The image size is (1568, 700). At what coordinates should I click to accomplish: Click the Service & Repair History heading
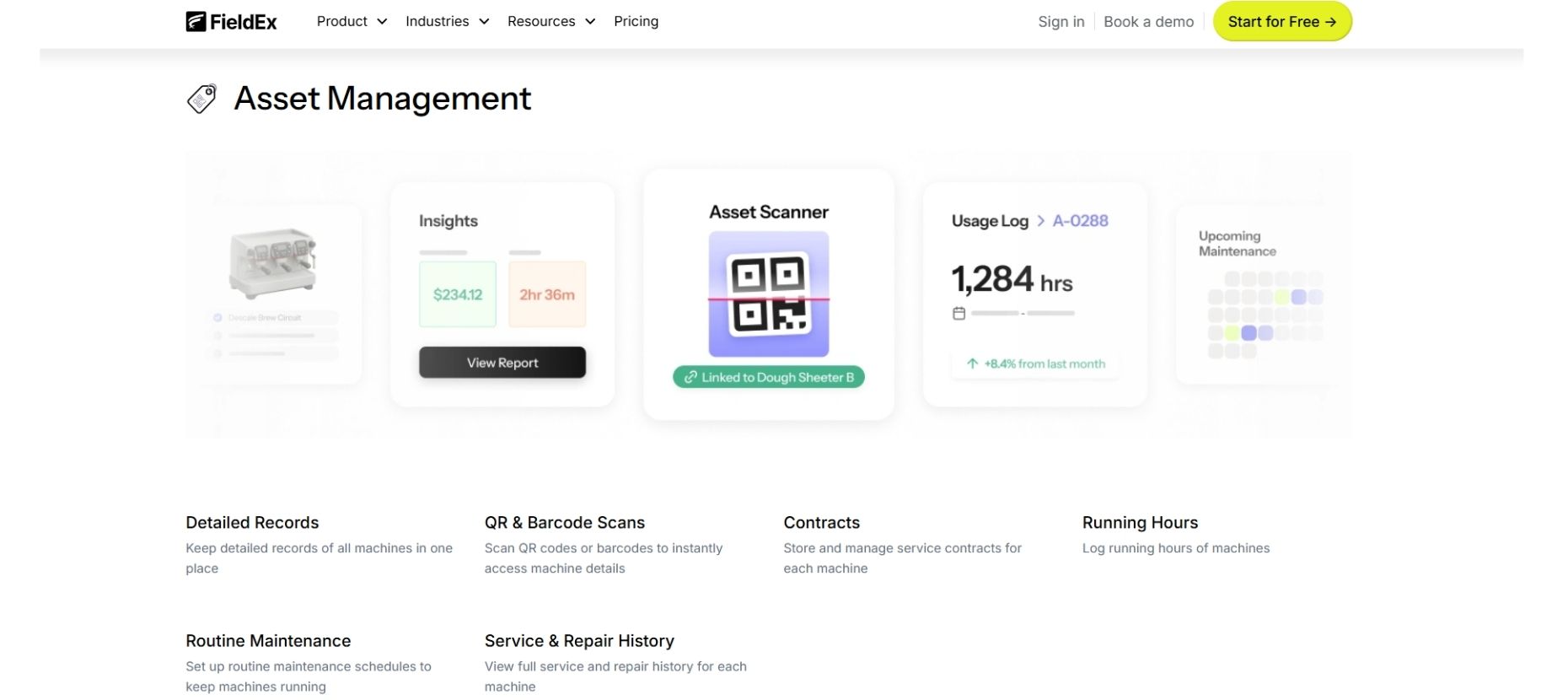click(x=579, y=640)
